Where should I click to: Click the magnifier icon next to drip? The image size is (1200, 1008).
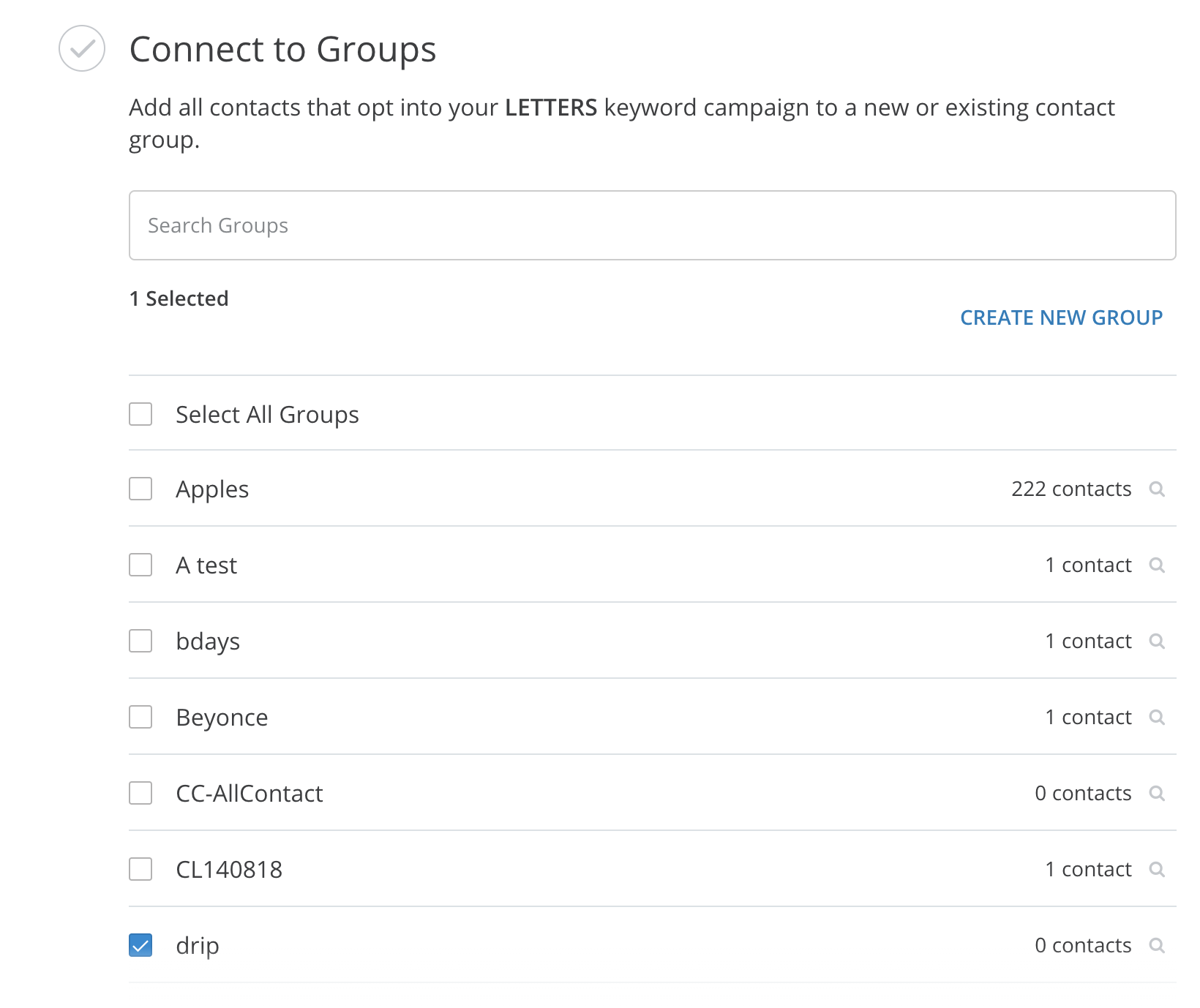point(1156,945)
